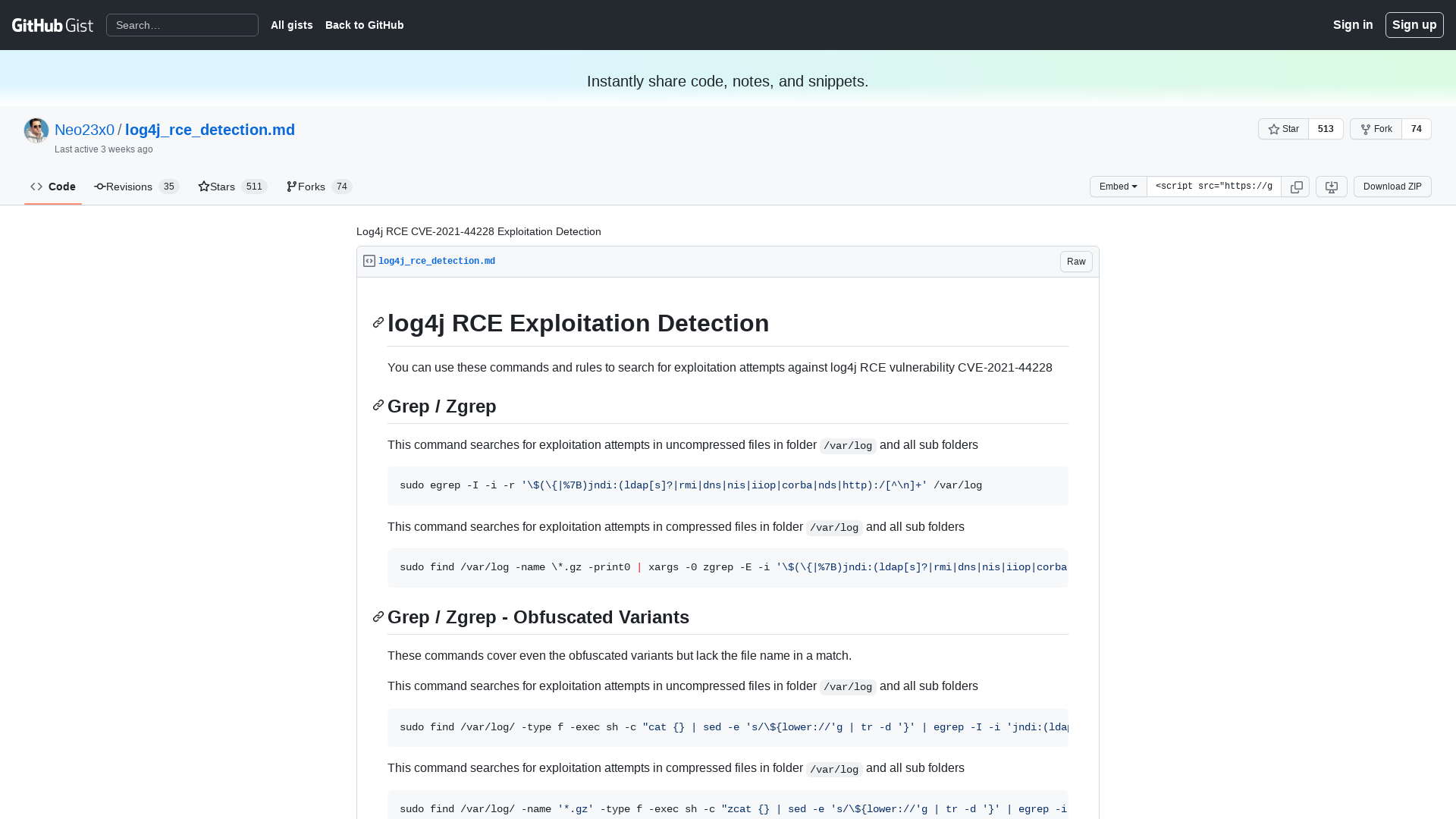1456x819 pixels.
Task: Star this gist
Action: (x=1283, y=129)
